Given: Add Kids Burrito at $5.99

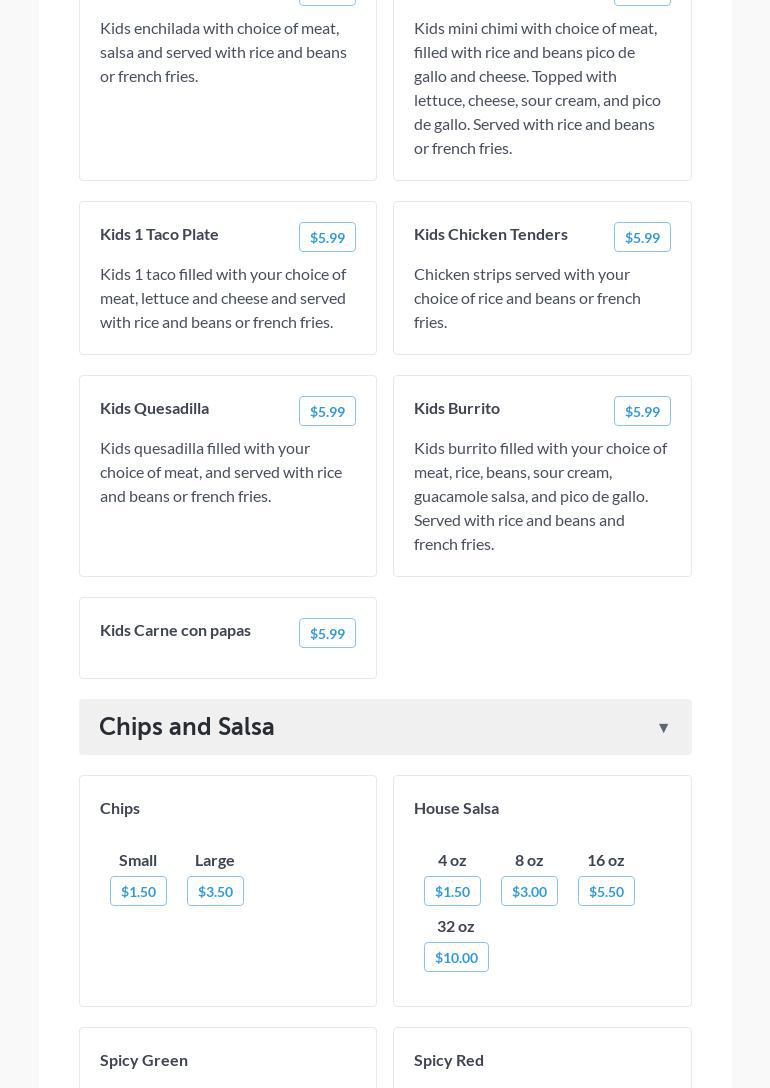Looking at the screenshot, I should point(642,411).
